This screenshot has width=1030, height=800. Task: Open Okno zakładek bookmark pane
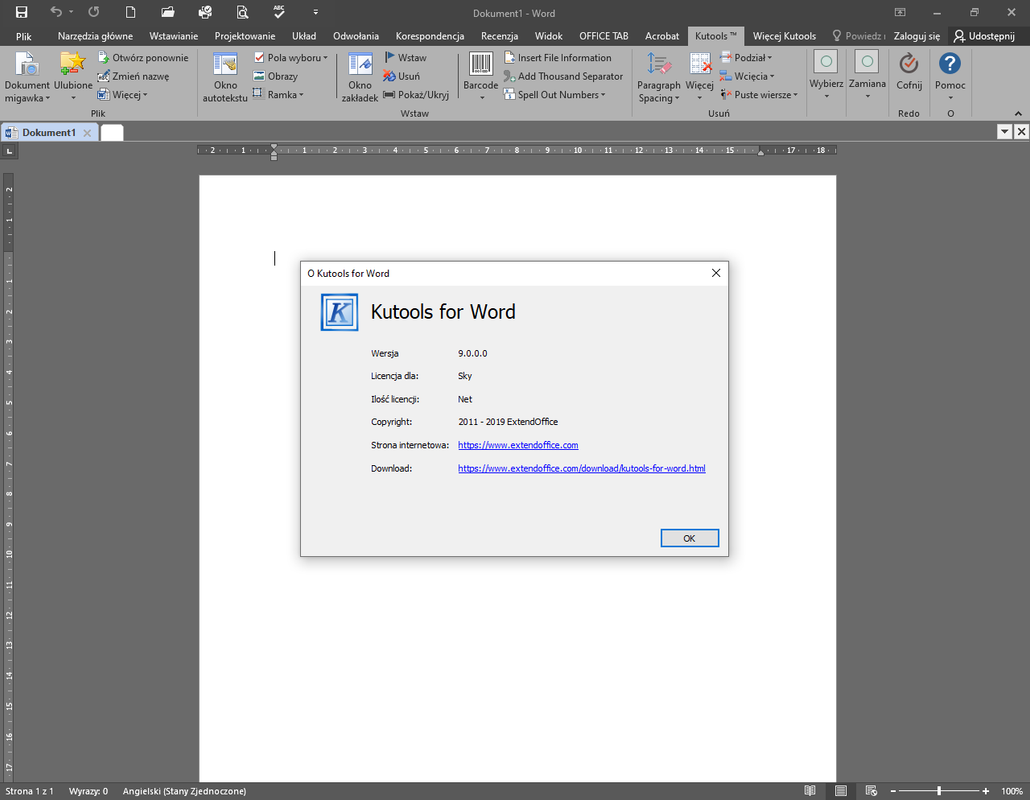(359, 77)
